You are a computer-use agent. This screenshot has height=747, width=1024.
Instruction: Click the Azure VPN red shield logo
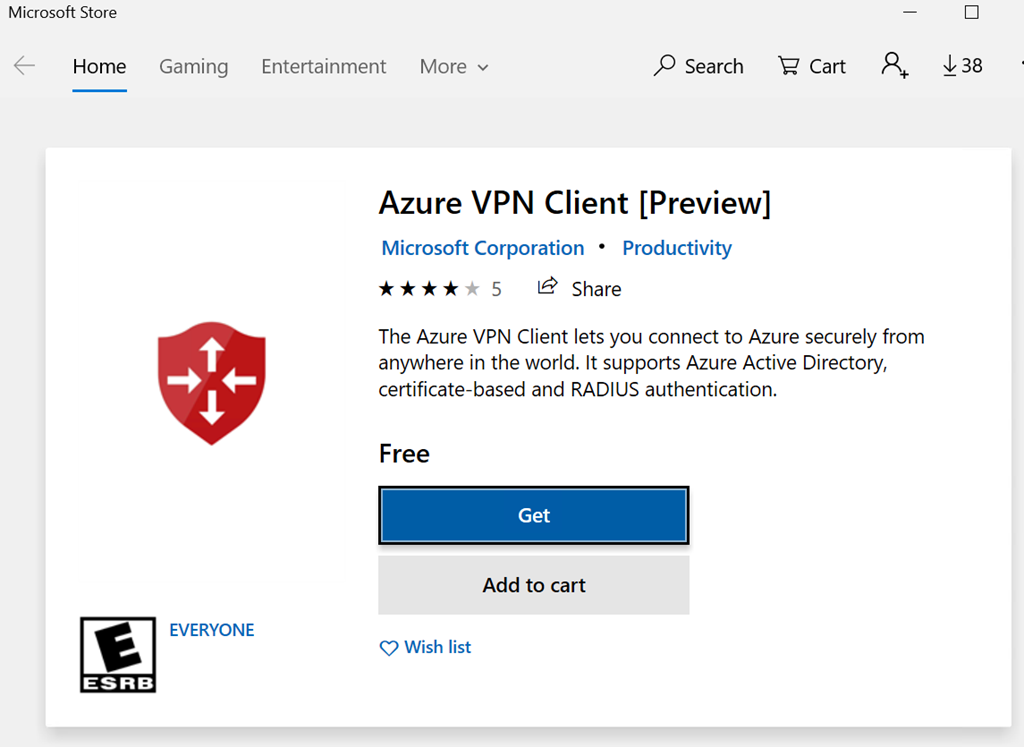tap(211, 380)
